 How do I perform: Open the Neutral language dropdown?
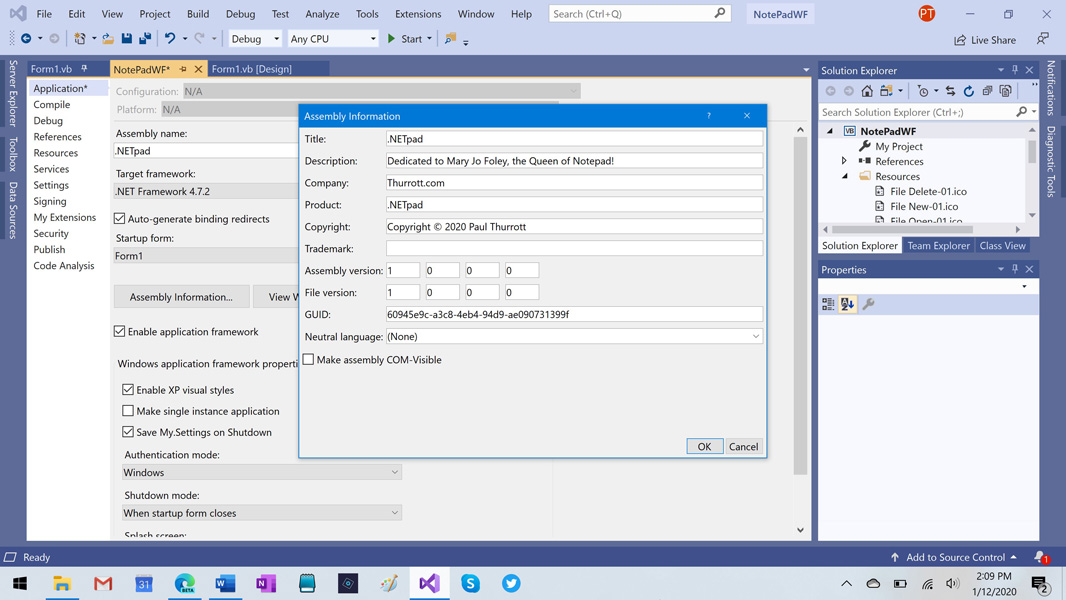[x=574, y=337]
